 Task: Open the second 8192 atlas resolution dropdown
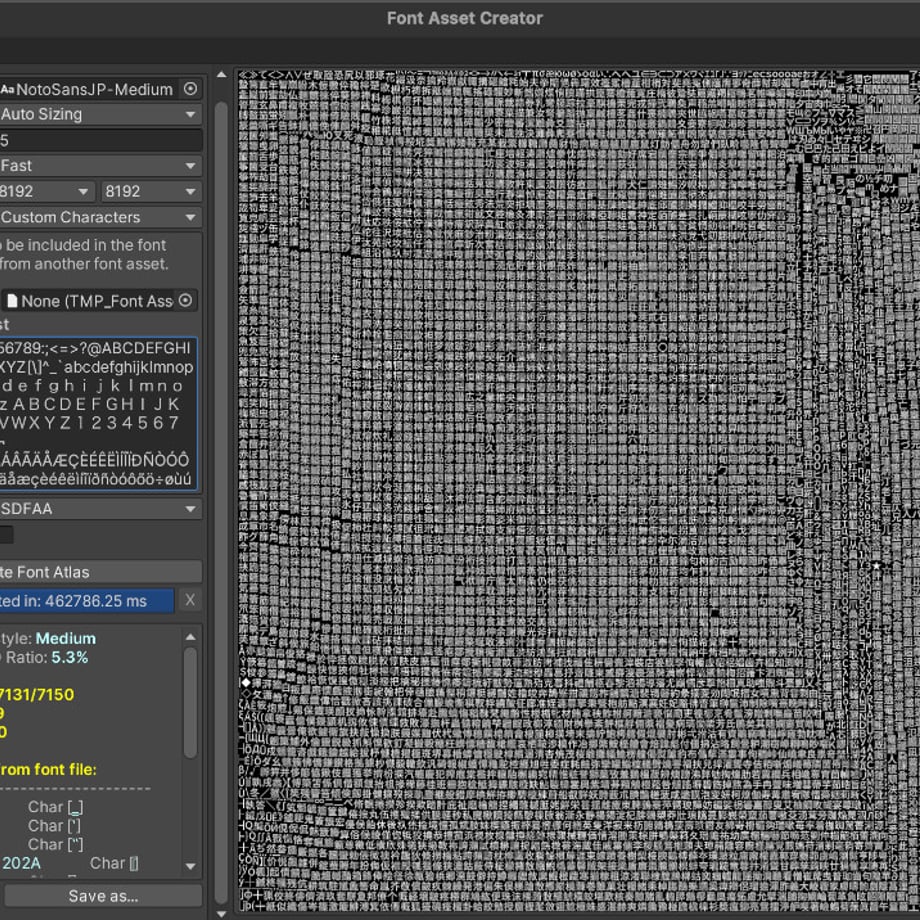point(151,192)
